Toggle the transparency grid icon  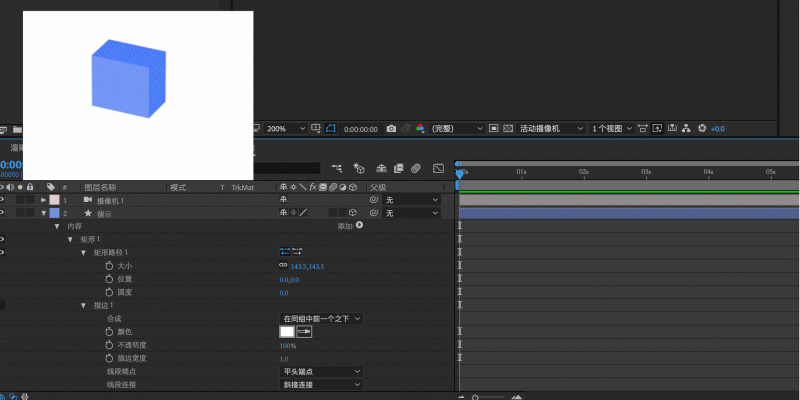pyautogui.click(x=508, y=129)
